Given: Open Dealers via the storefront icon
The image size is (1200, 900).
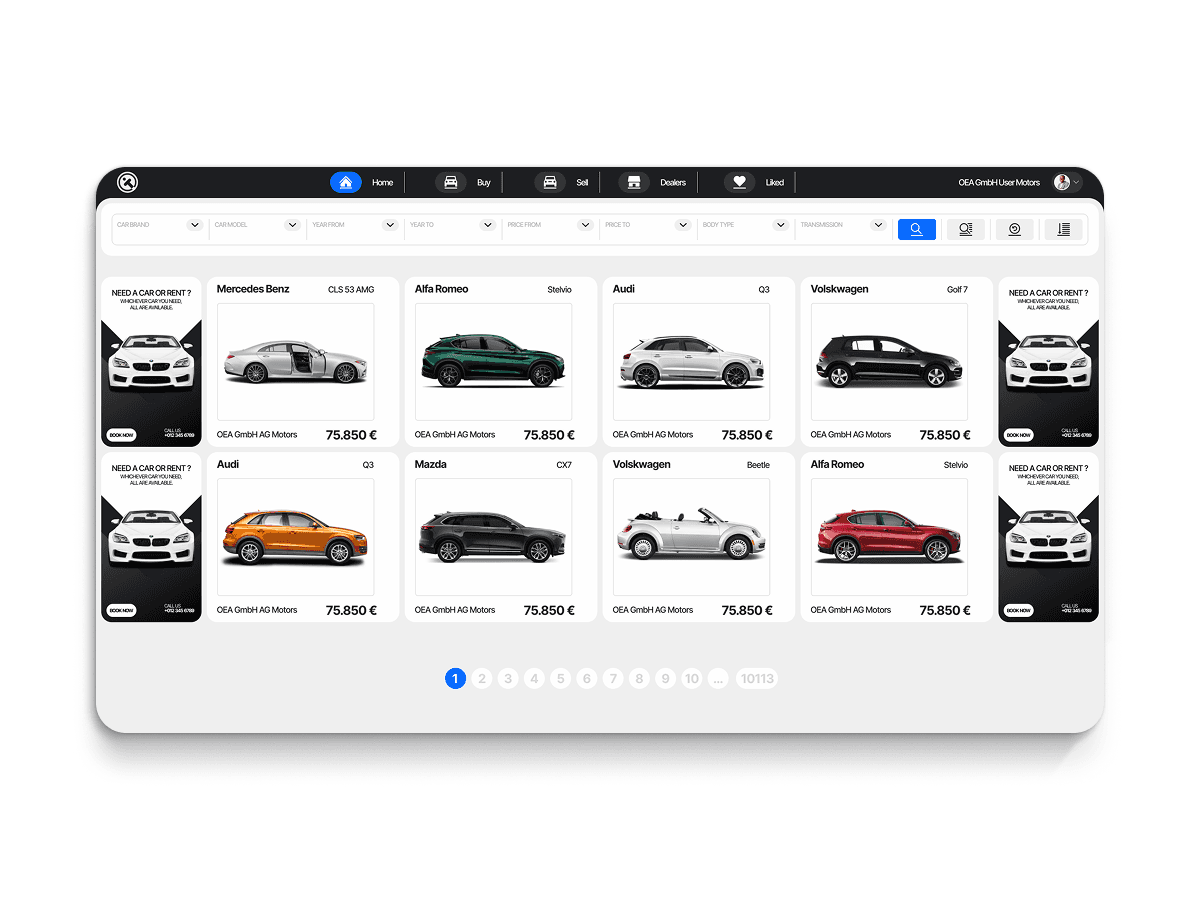Looking at the screenshot, I should coord(633,182).
